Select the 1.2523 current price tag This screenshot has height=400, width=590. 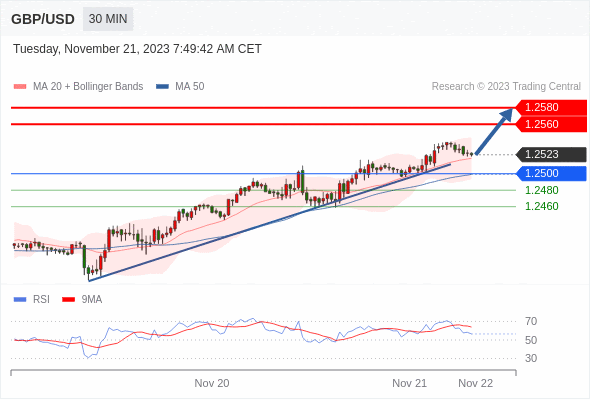coord(551,154)
